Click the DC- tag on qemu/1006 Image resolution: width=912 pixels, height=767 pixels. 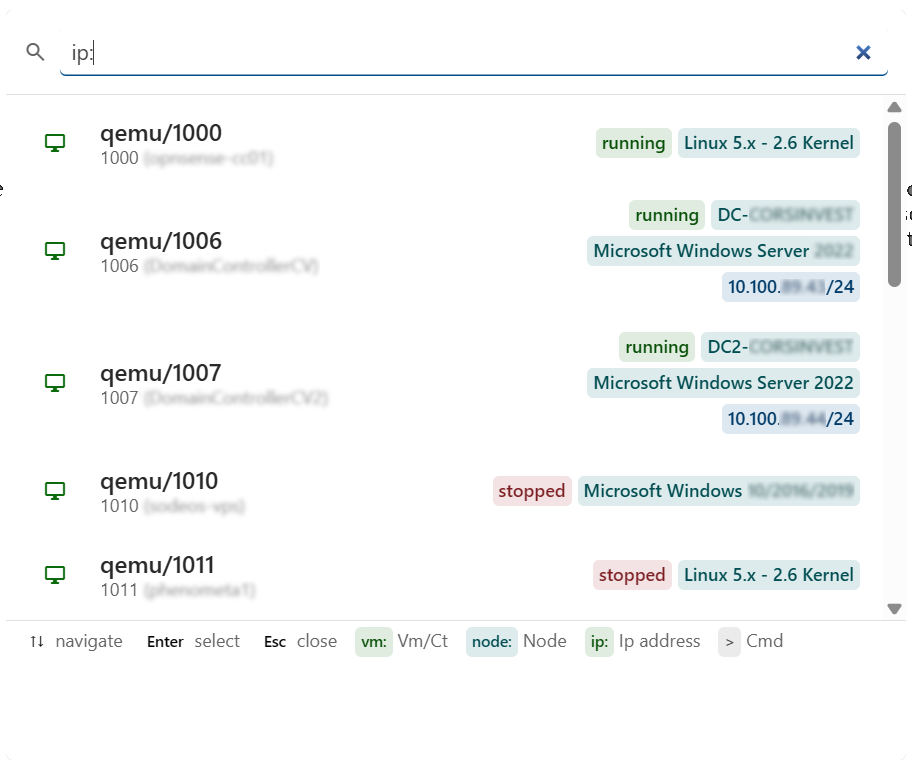[785, 215]
